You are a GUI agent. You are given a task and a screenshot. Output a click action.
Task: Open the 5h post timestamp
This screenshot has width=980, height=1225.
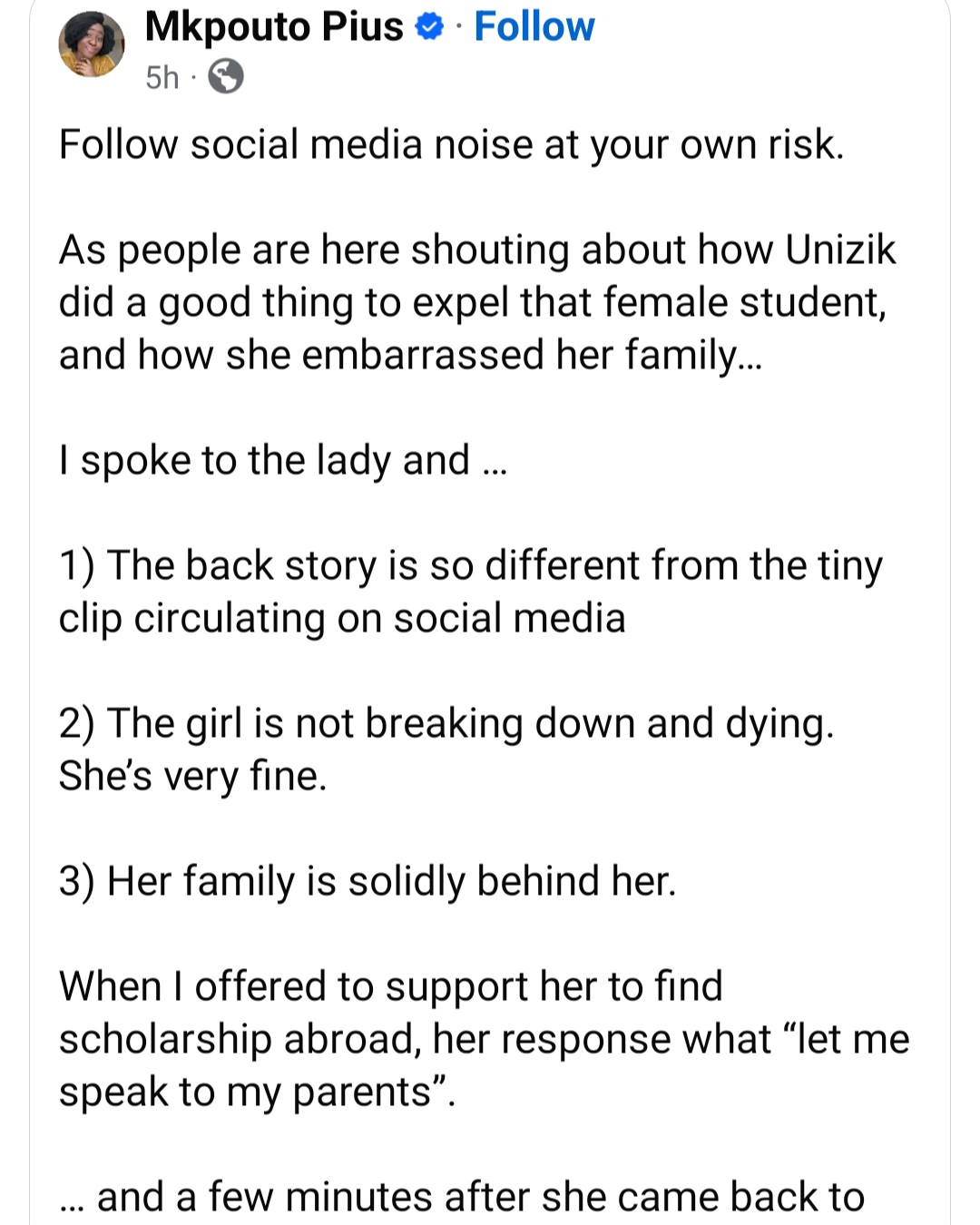coord(162,78)
